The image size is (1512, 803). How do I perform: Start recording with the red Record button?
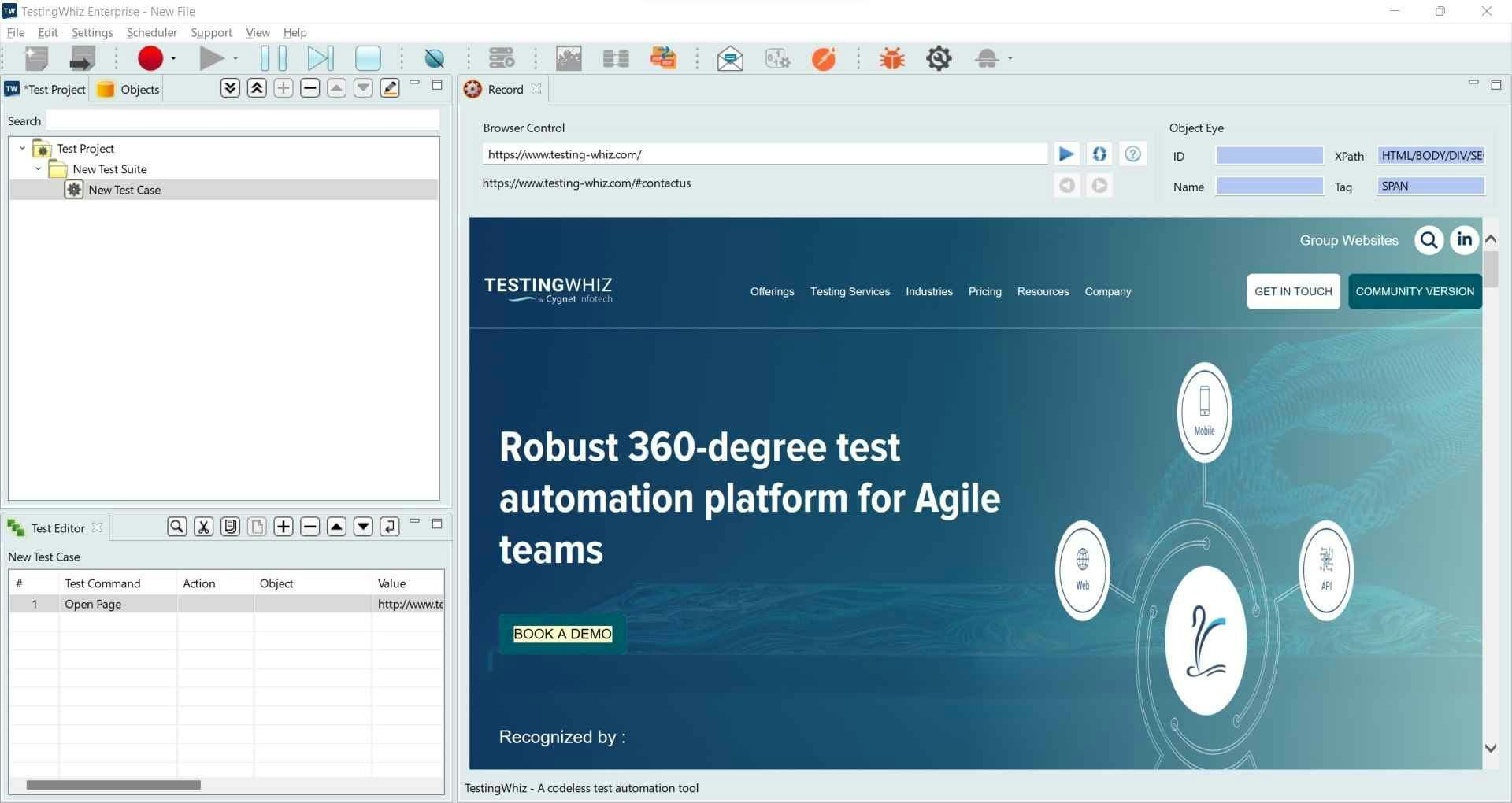point(150,58)
